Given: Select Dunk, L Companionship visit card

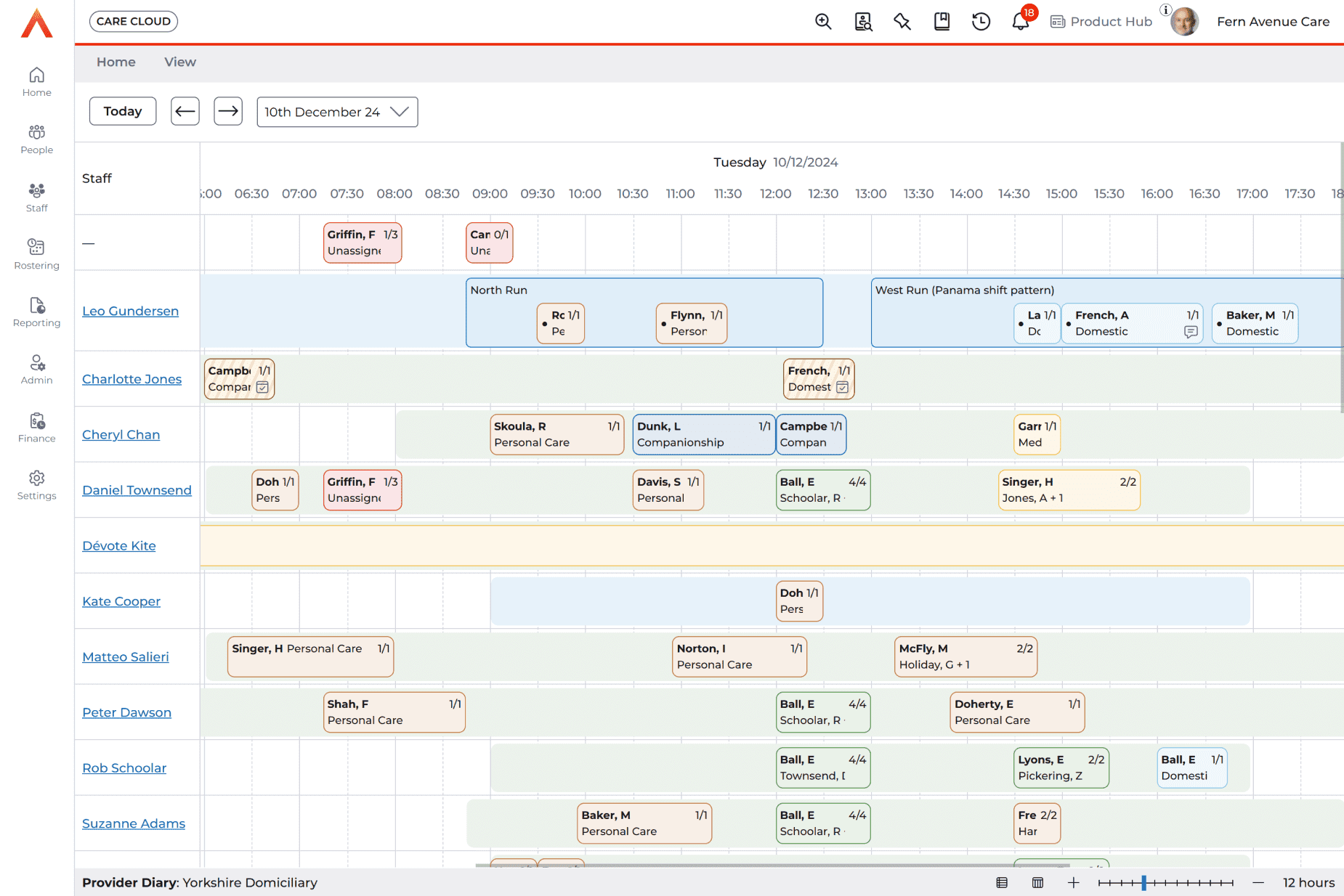Looking at the screenshot, I should pyautogui.click(x=703, y=434).
